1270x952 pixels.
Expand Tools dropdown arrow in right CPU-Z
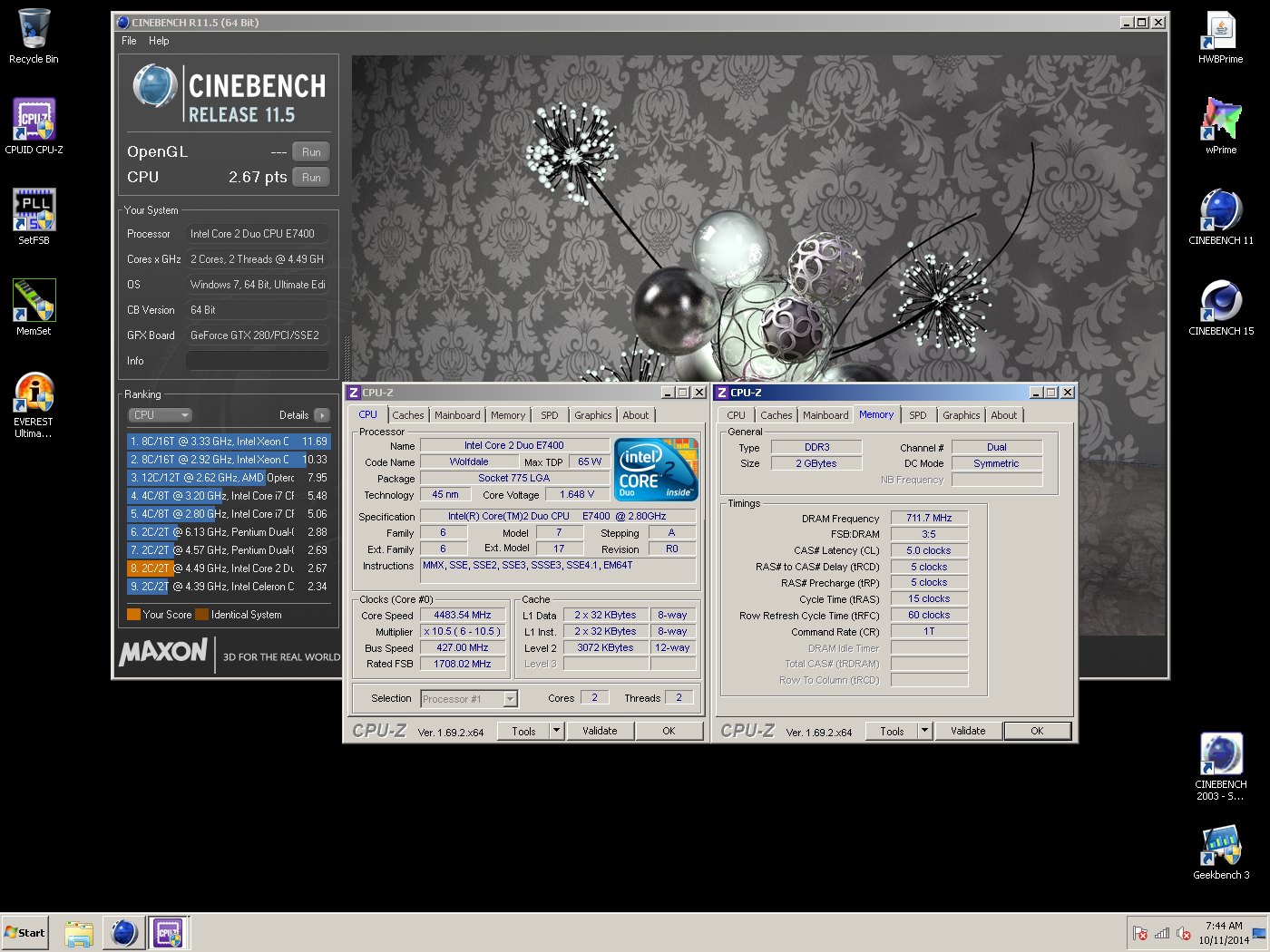[x=924, y=732]
